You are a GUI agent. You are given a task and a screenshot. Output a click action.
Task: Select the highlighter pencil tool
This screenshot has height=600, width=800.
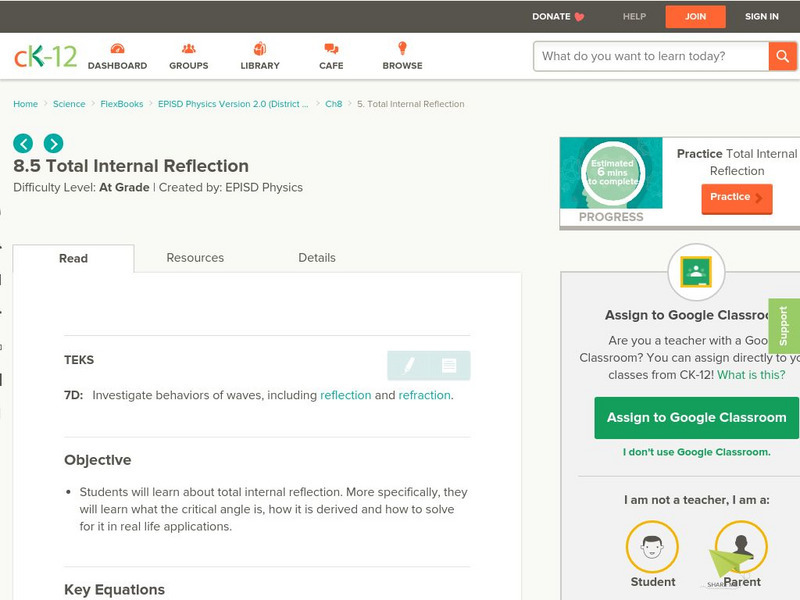click(x=408, y=366)
